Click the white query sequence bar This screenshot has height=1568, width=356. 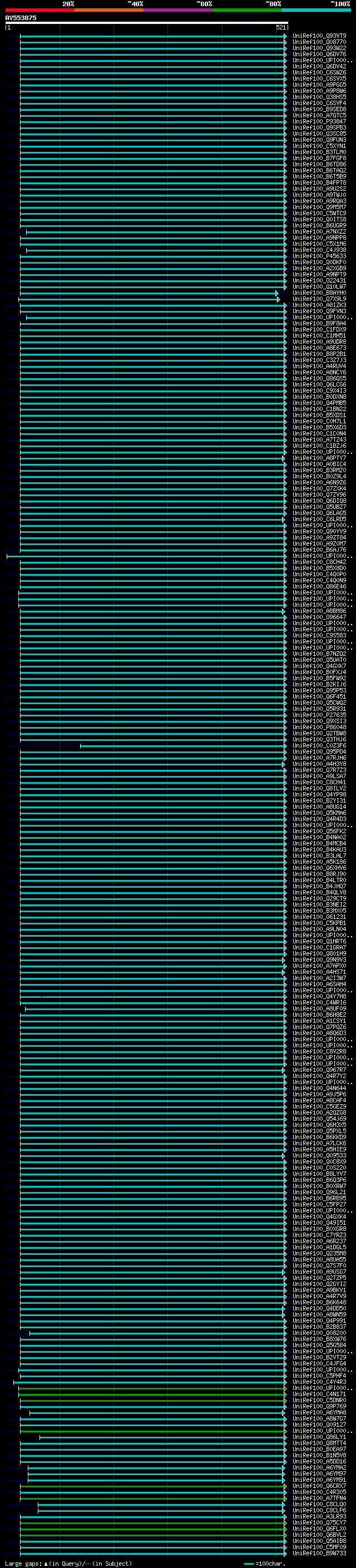(147, 22)
